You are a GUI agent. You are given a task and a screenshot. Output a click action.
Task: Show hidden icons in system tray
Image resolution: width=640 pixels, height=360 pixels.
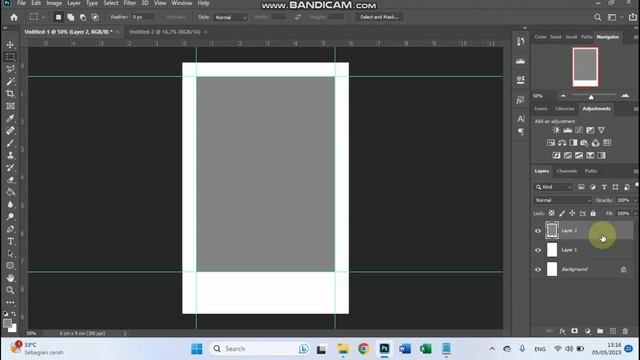point(492,349)
